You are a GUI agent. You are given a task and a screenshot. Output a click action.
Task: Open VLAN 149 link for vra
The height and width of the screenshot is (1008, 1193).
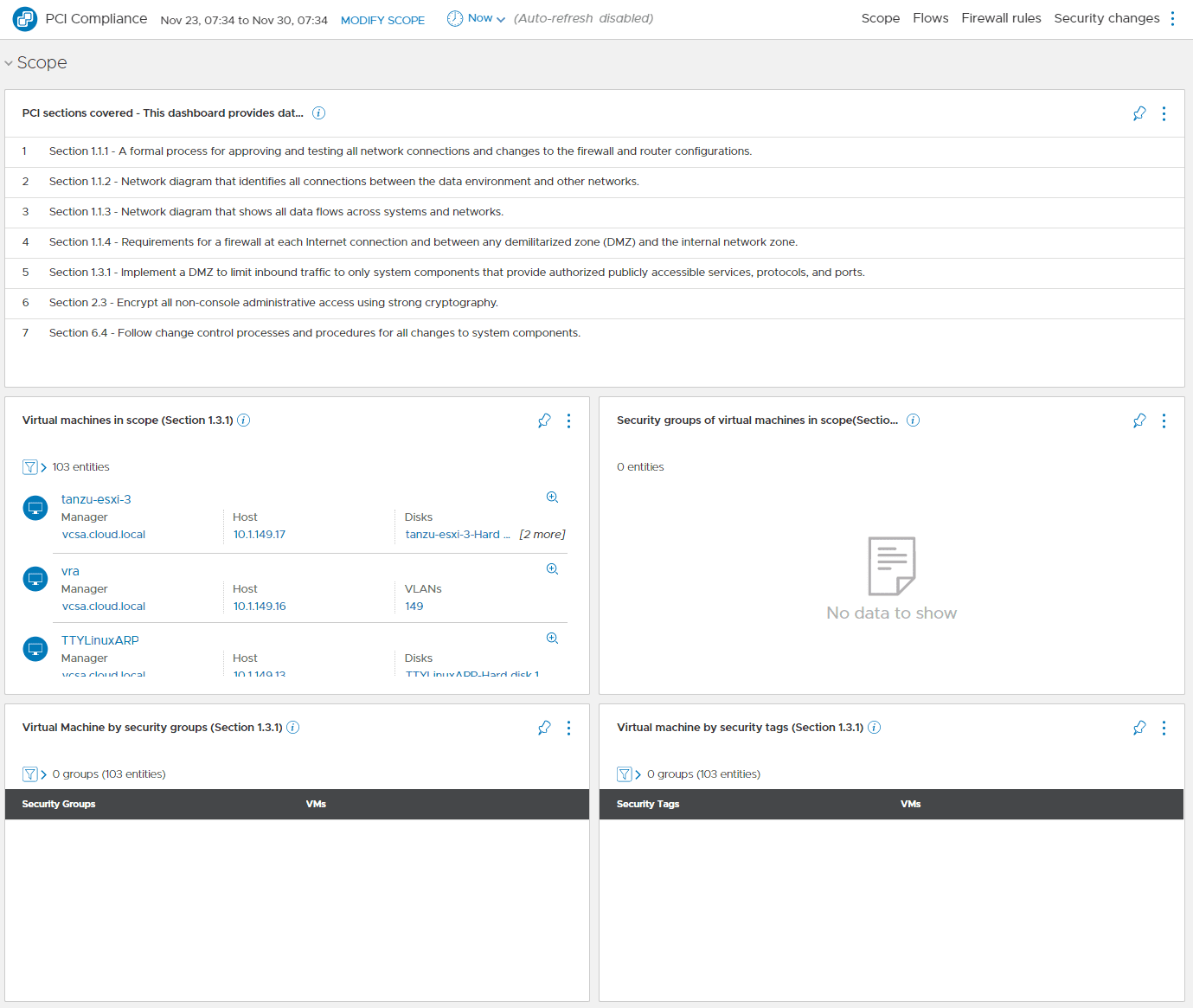(414, 607)
